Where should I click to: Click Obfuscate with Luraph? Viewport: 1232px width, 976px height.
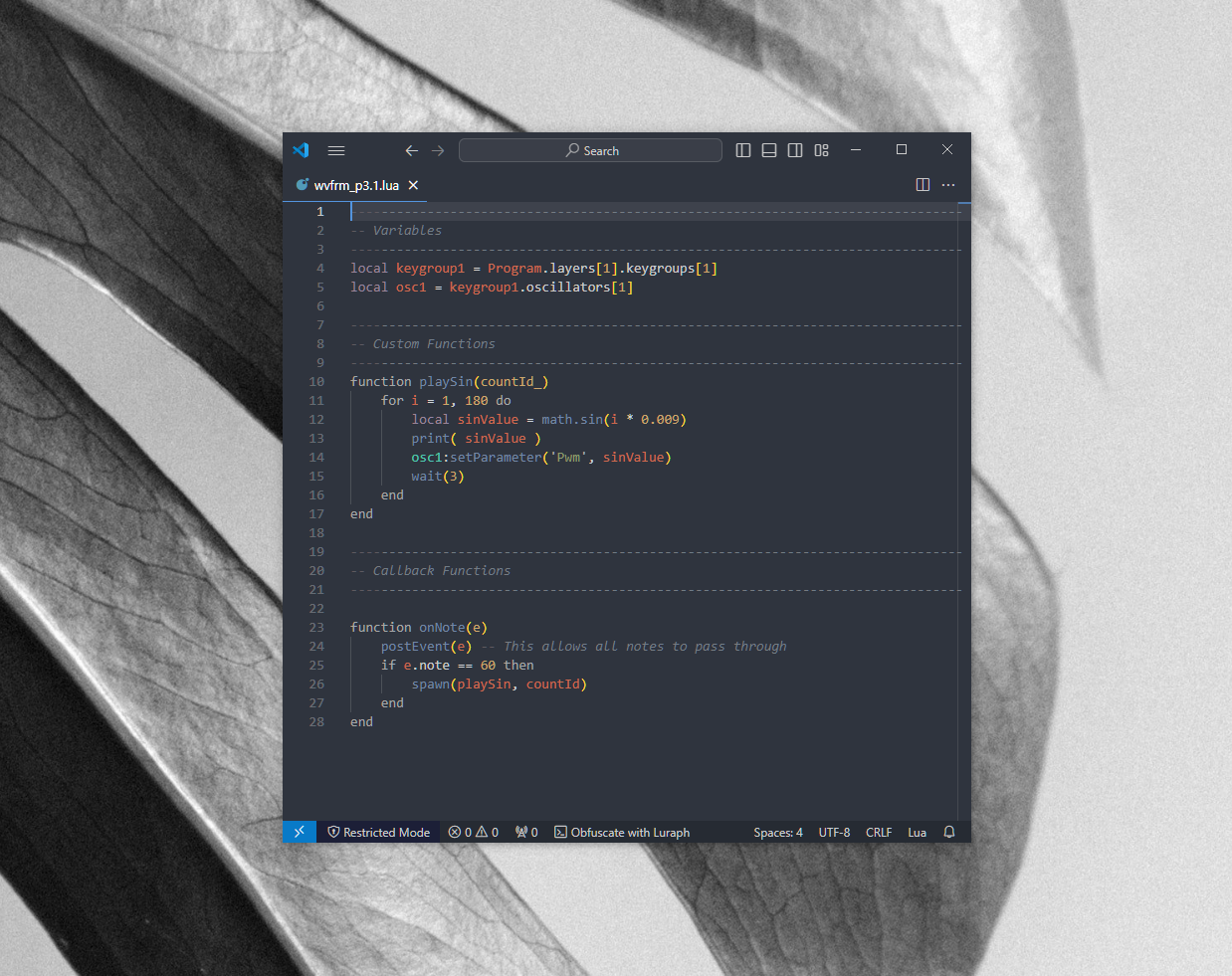point(622,832)
